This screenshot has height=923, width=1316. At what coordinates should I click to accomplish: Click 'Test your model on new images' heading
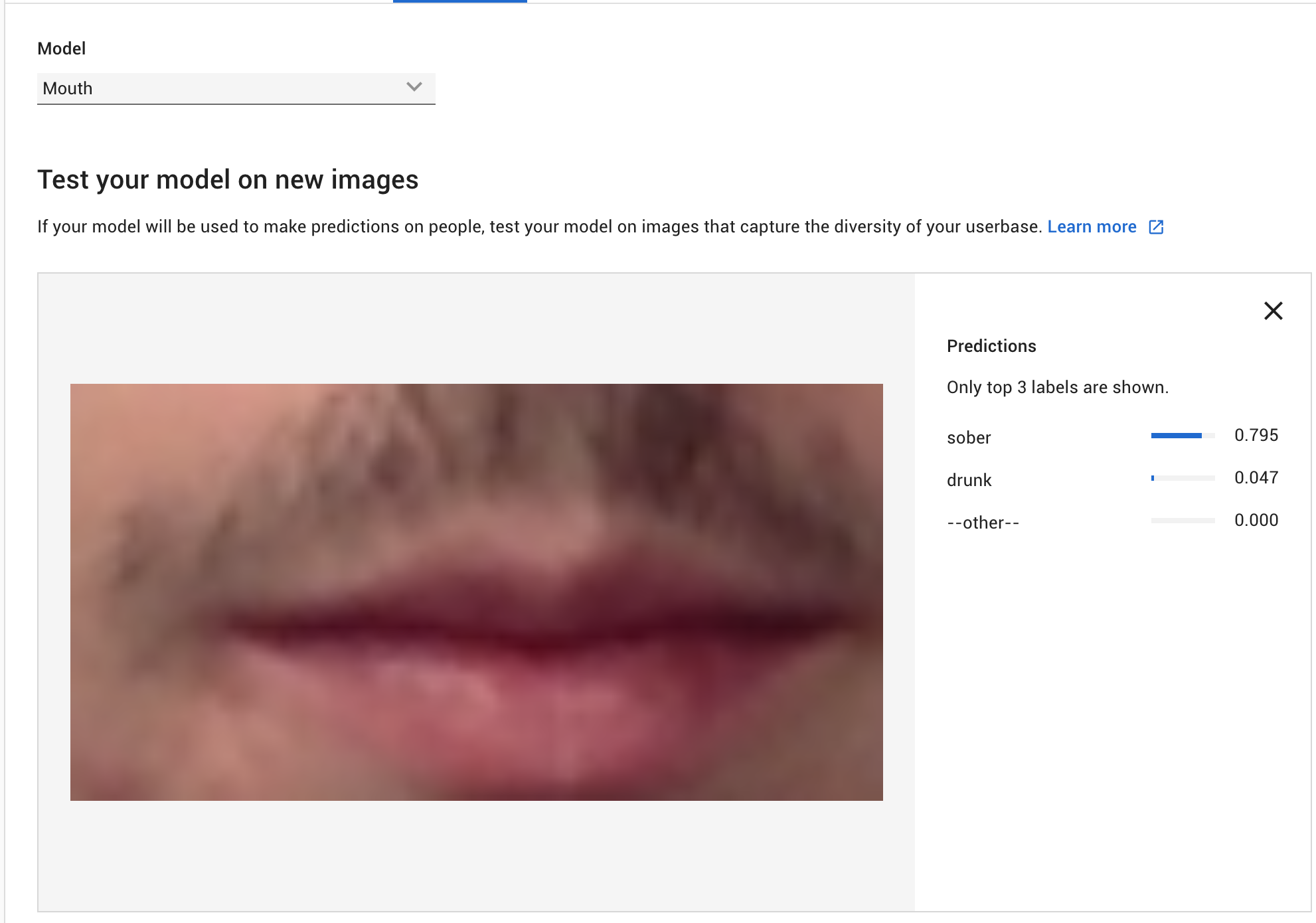click(x=228, y=179)
